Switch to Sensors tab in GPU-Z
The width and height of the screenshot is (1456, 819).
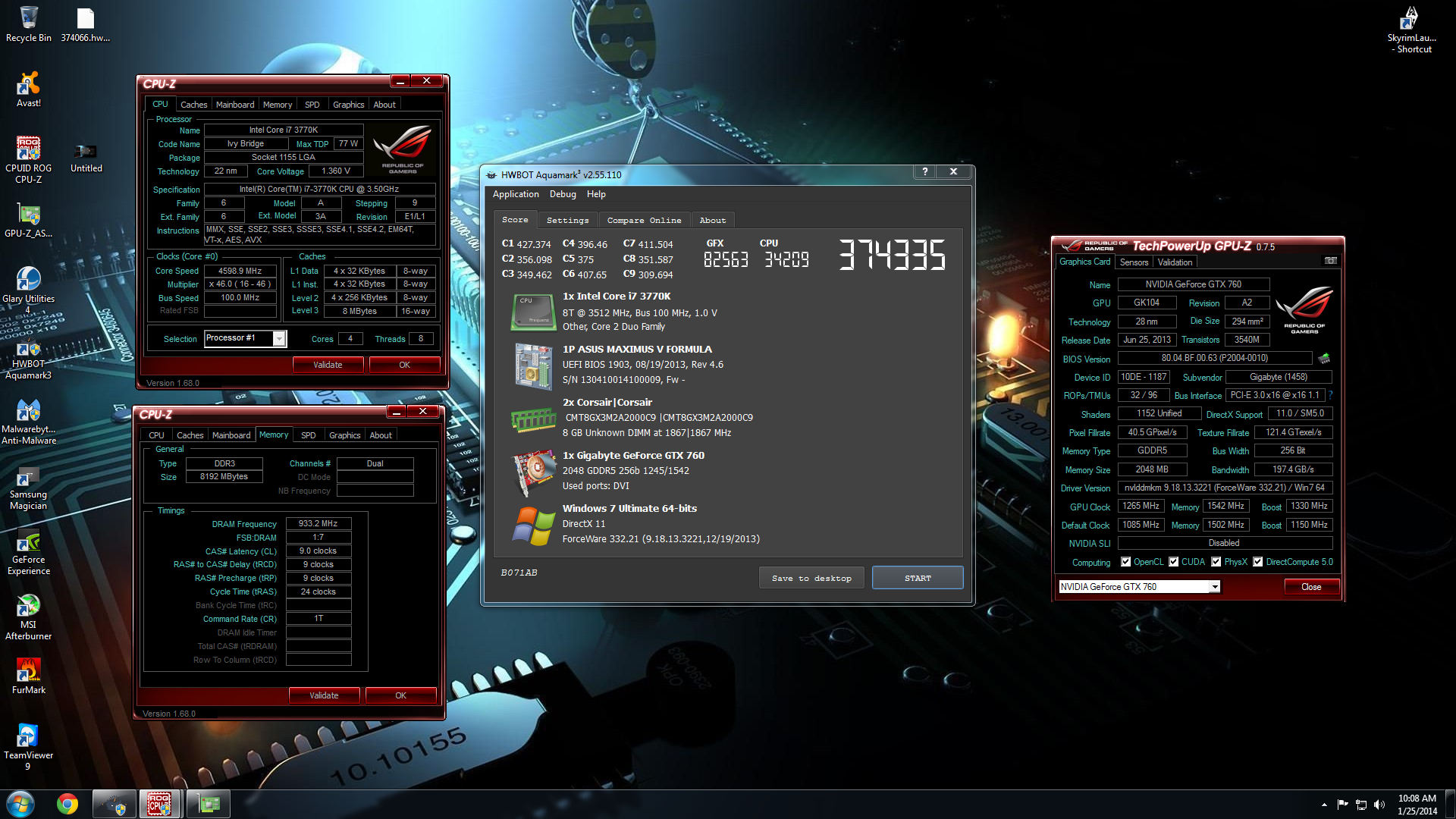click(1134, 262)
